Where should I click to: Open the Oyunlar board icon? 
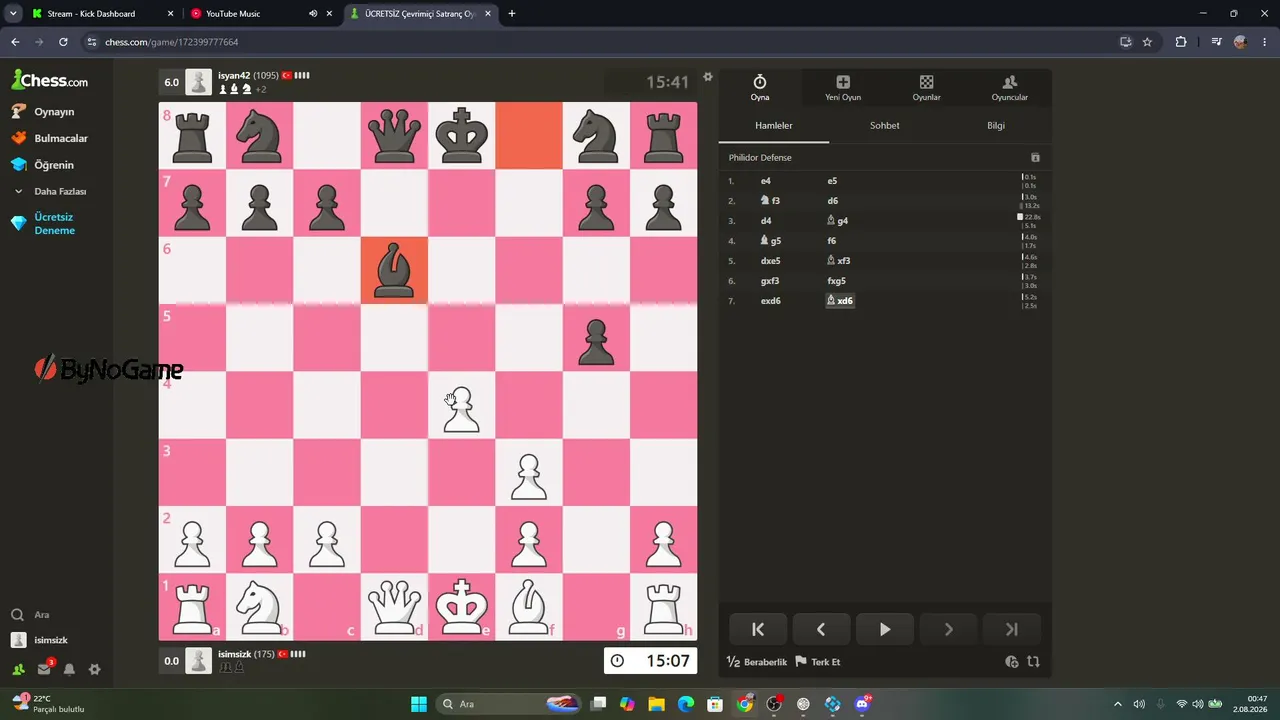coord(926,82)
